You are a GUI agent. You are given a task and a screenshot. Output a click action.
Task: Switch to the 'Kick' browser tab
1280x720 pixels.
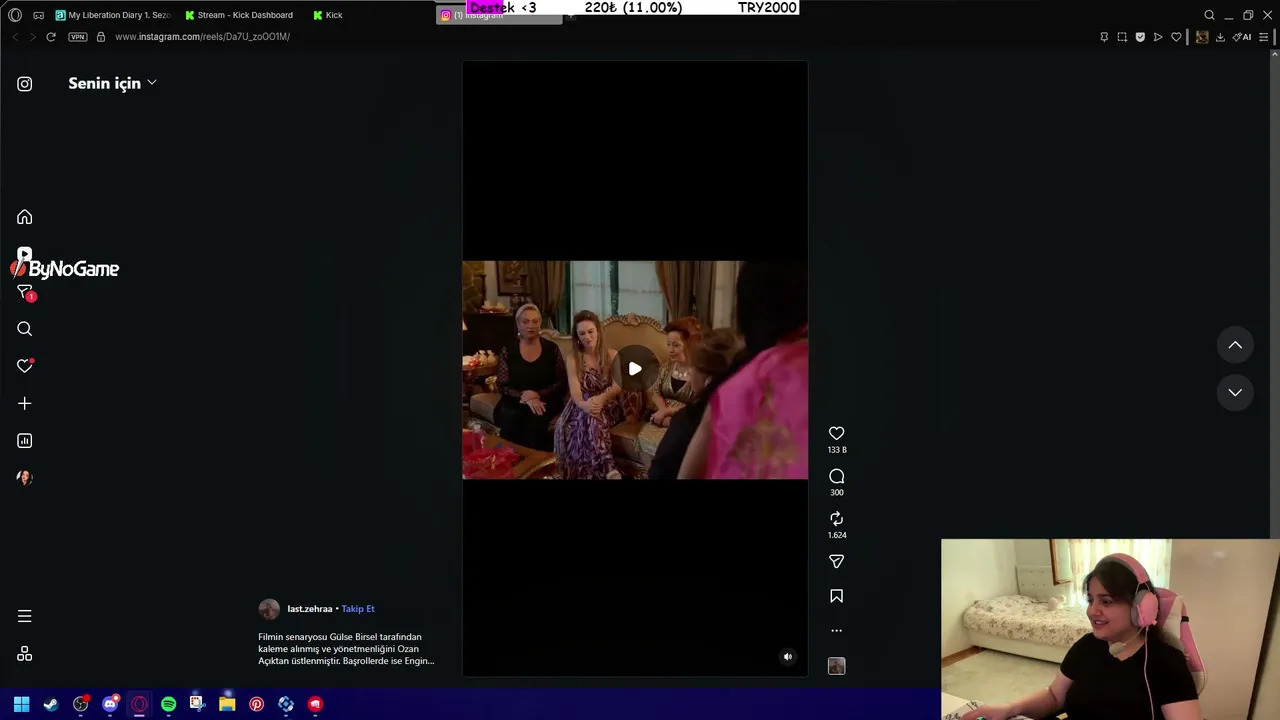pos(328,15)
